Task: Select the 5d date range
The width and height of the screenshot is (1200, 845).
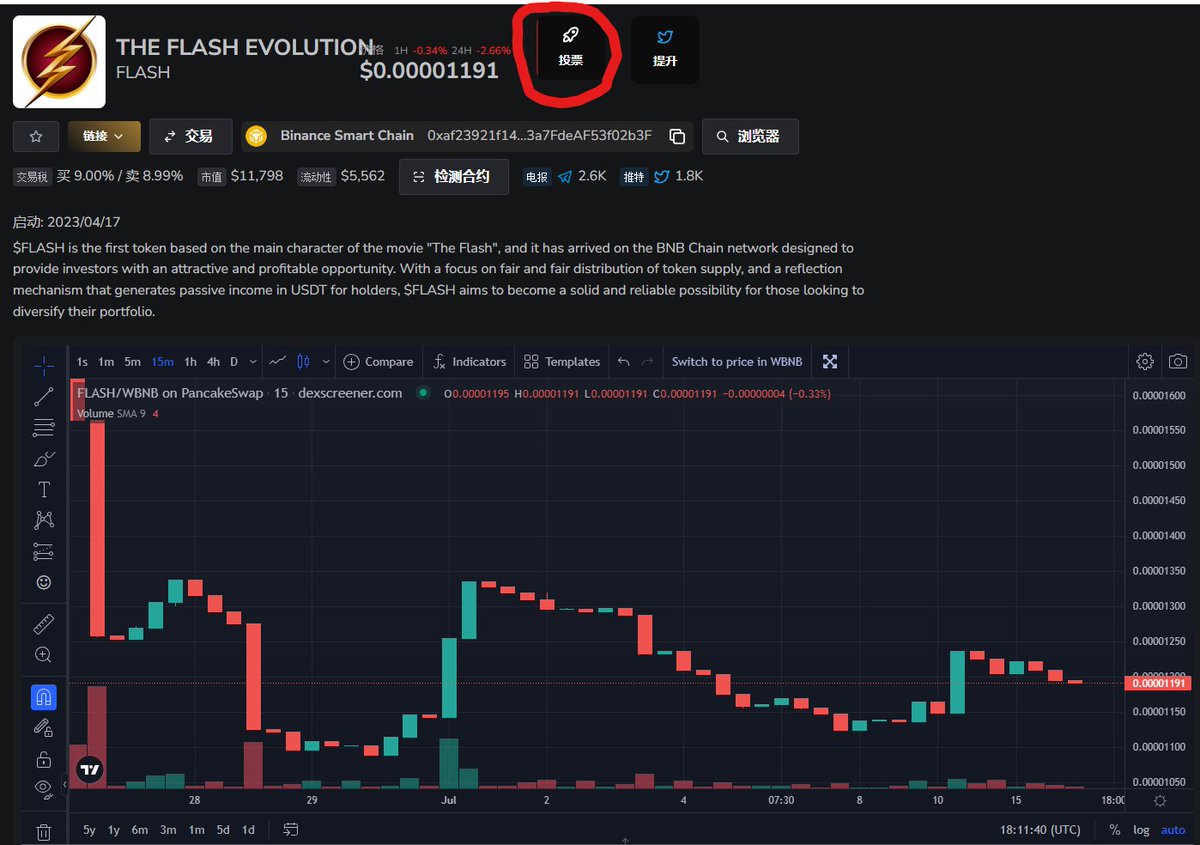Action: 223,830
